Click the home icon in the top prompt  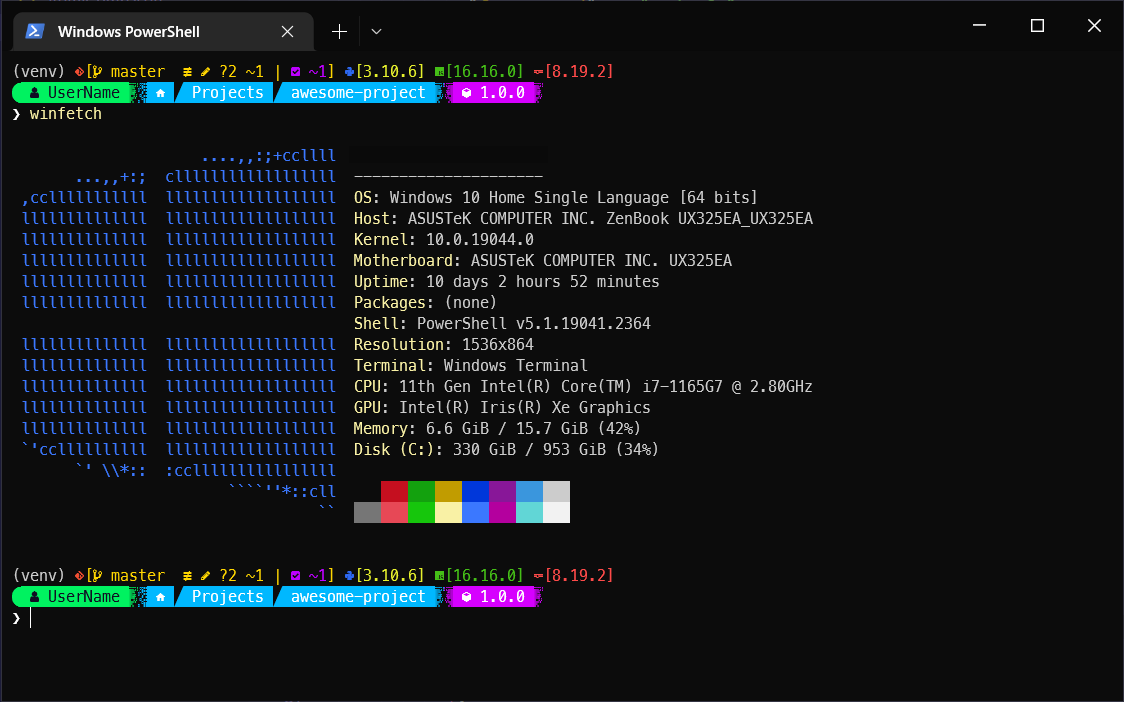pyautogui.click(x=161, y=93)
